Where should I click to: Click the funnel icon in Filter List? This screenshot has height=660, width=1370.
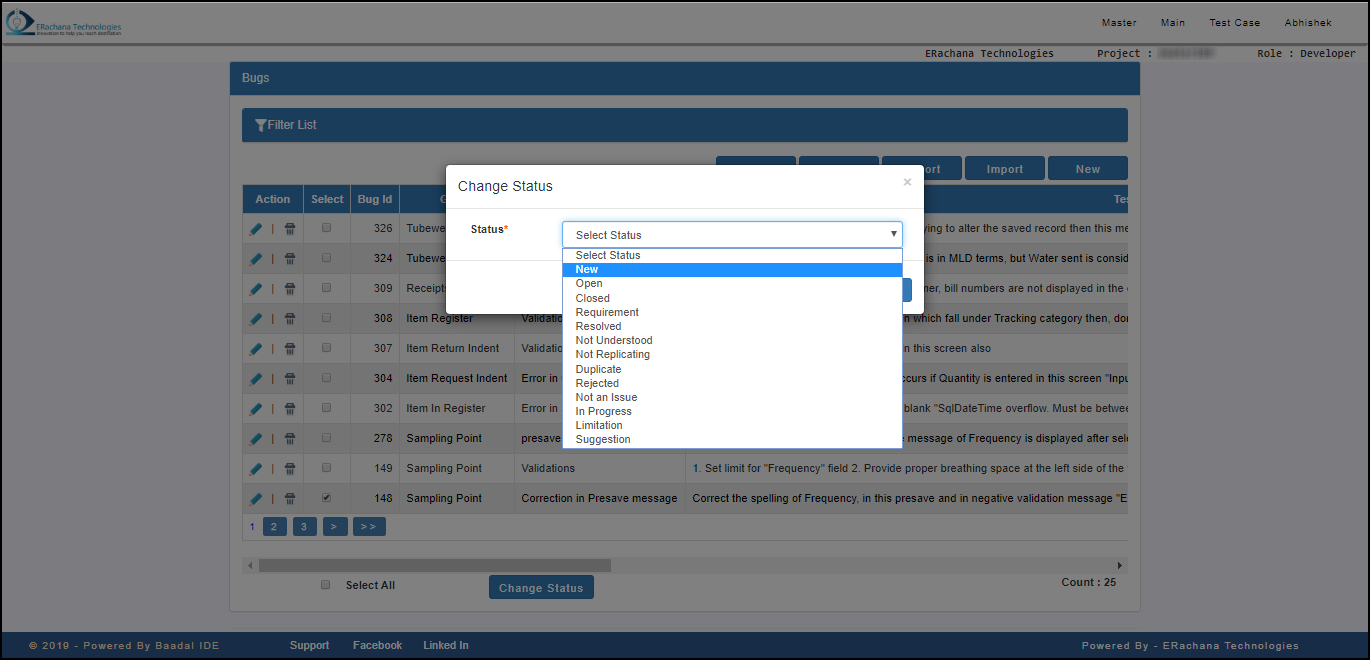[261, 125]
